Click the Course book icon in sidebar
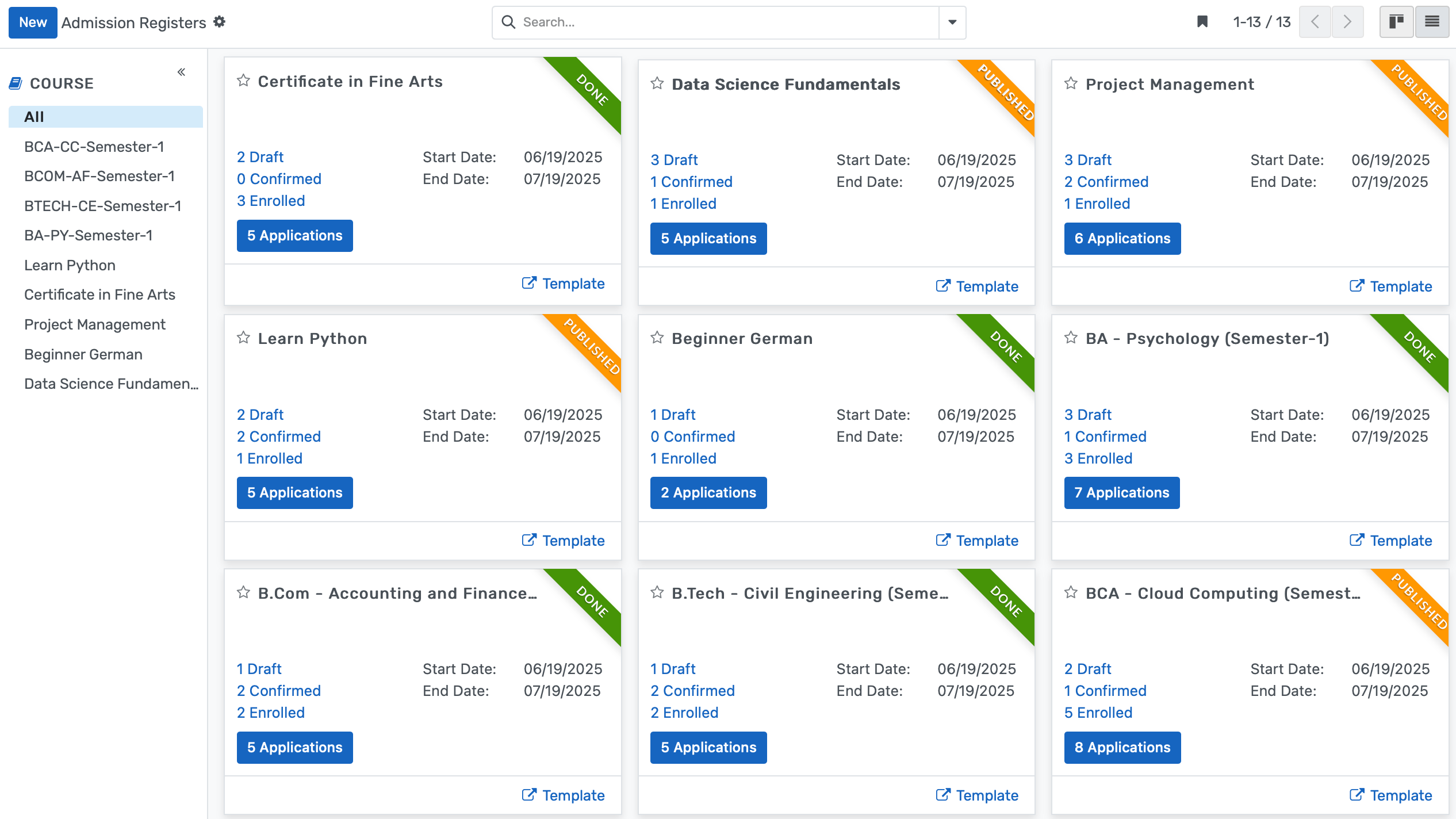This screenshot has width=1456, height=819. tap(15, 82)
